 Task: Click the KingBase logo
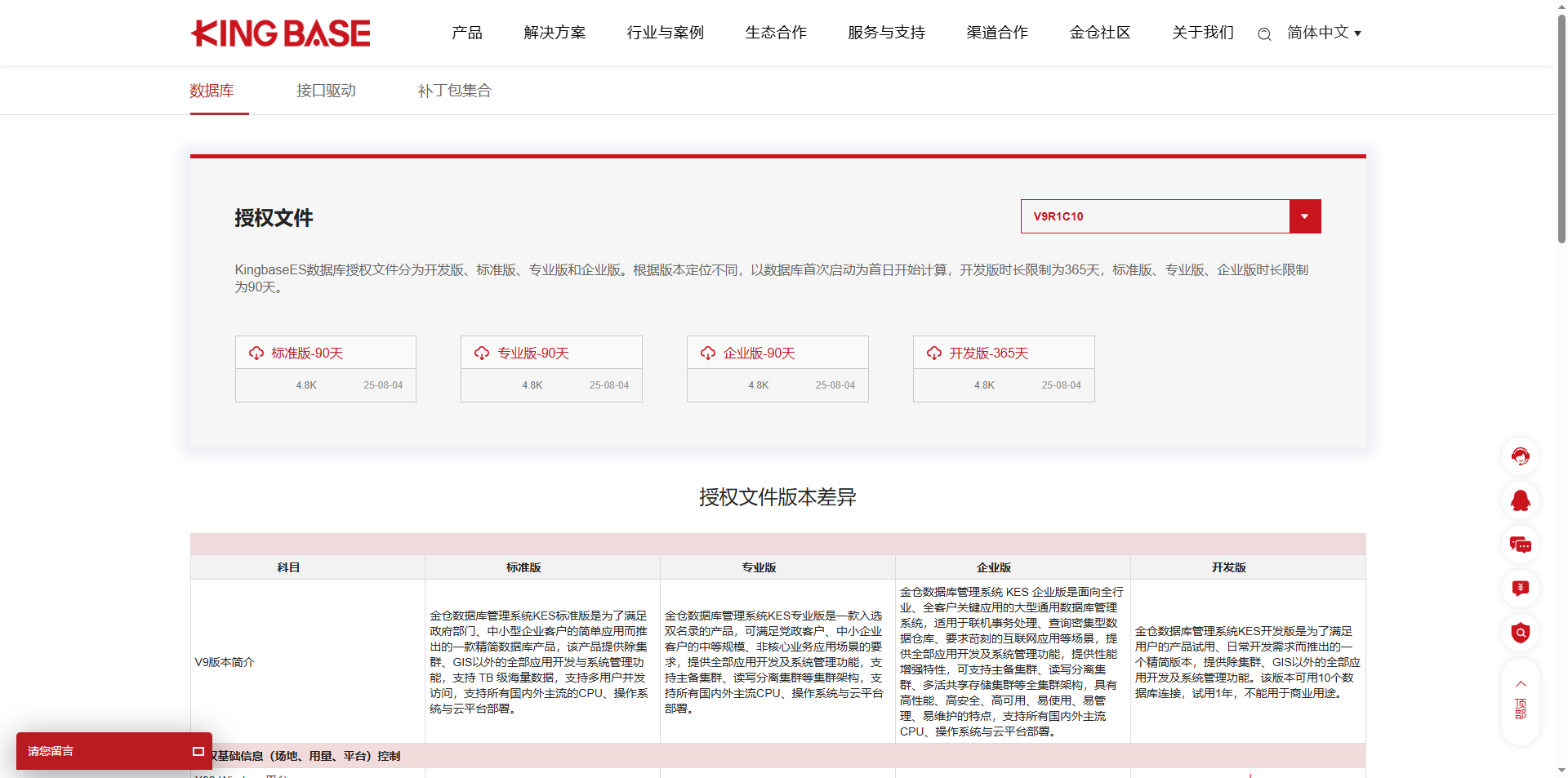pyautogui.click(x=280, y=33)
